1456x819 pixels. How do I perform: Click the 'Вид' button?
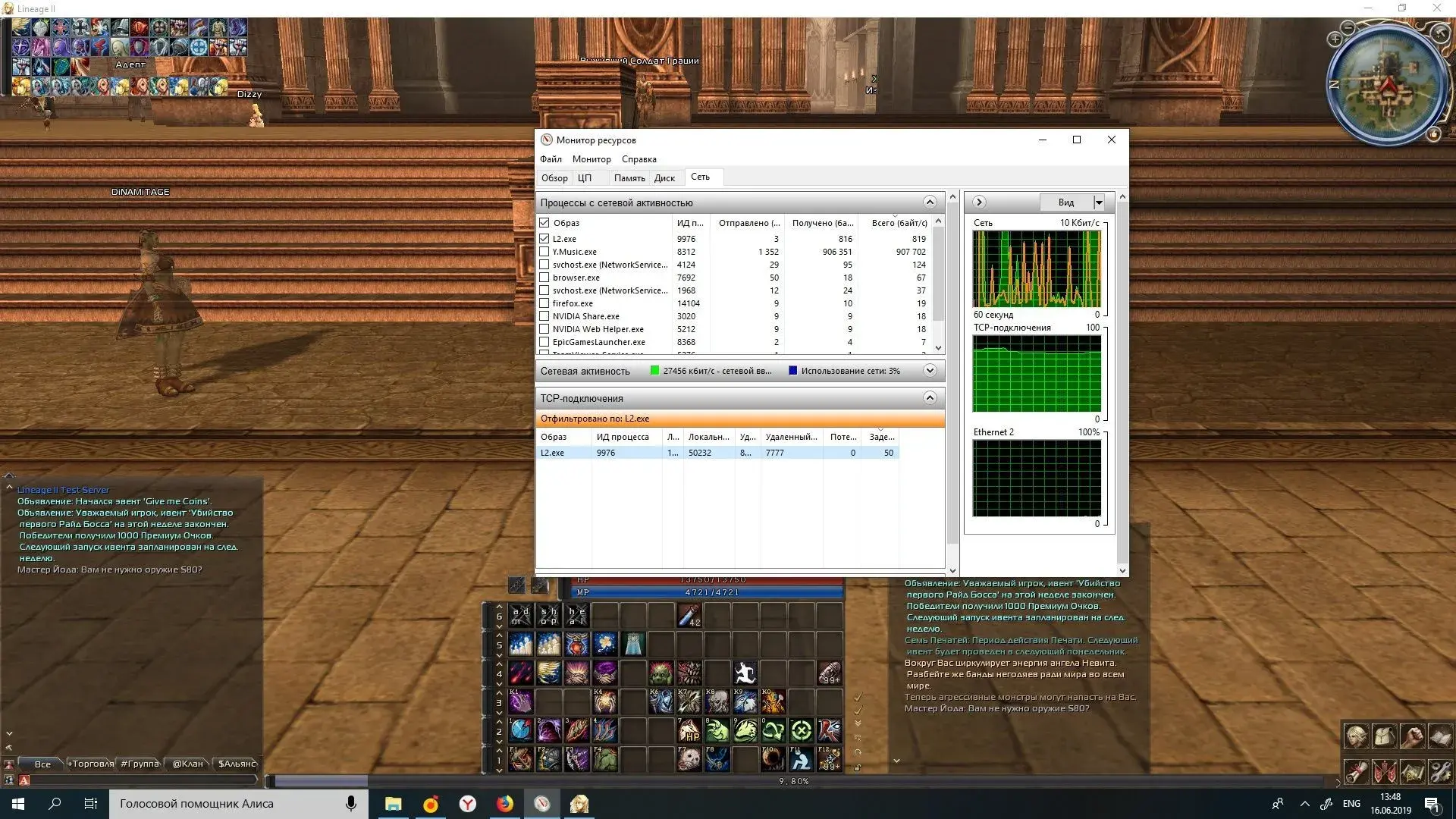pos(1066,202)
